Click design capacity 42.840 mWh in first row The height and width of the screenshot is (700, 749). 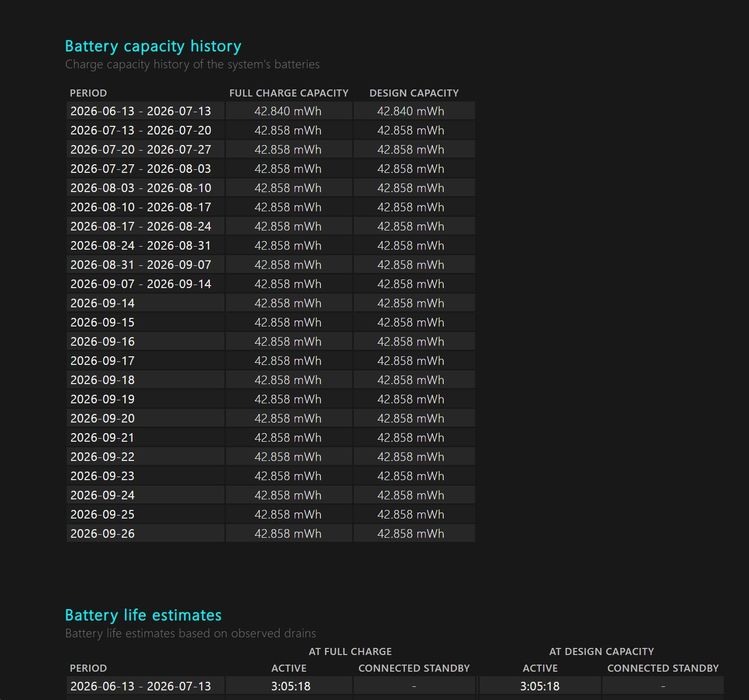(x=410, y=111)
